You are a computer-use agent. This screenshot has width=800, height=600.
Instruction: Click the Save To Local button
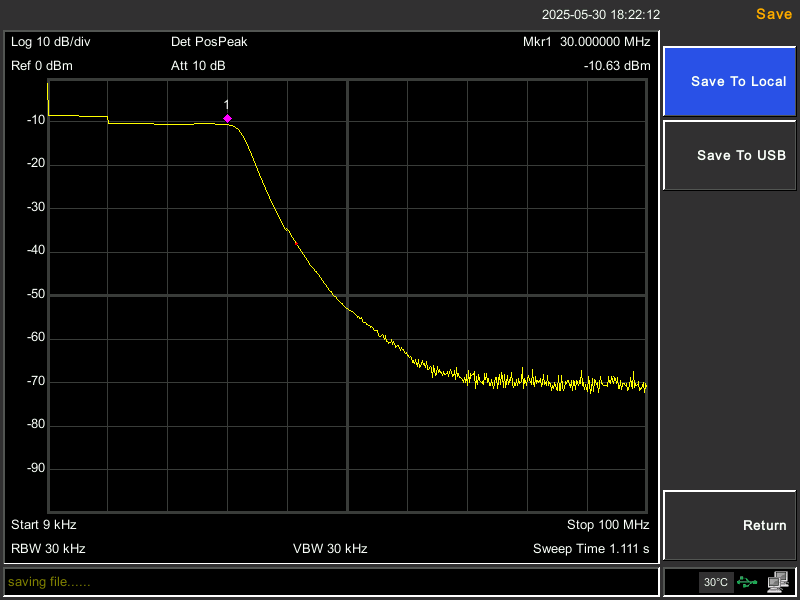[730, 82]
